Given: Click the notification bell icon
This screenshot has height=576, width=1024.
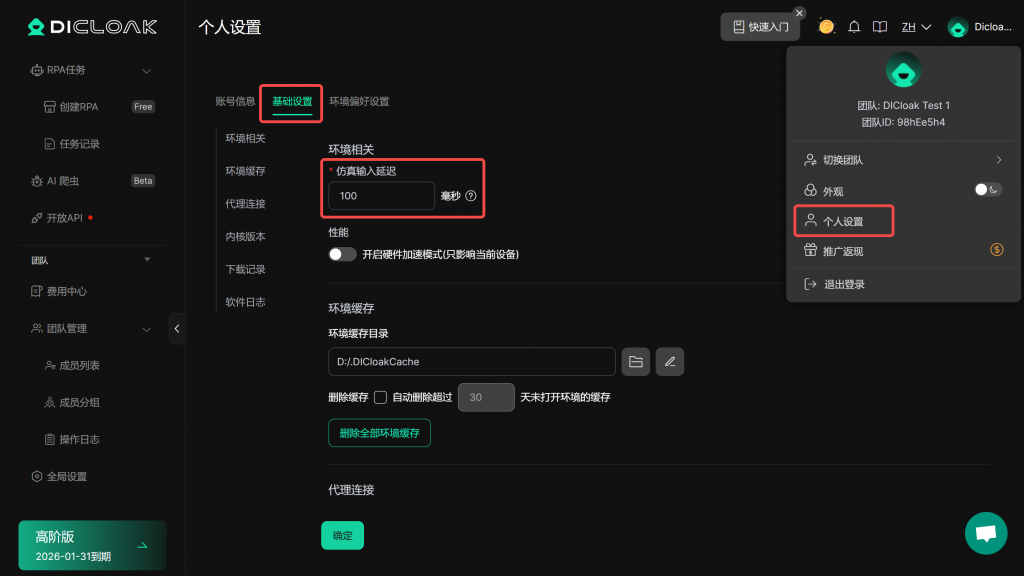Looking at the screenshot, I should (x=854, y=27).
